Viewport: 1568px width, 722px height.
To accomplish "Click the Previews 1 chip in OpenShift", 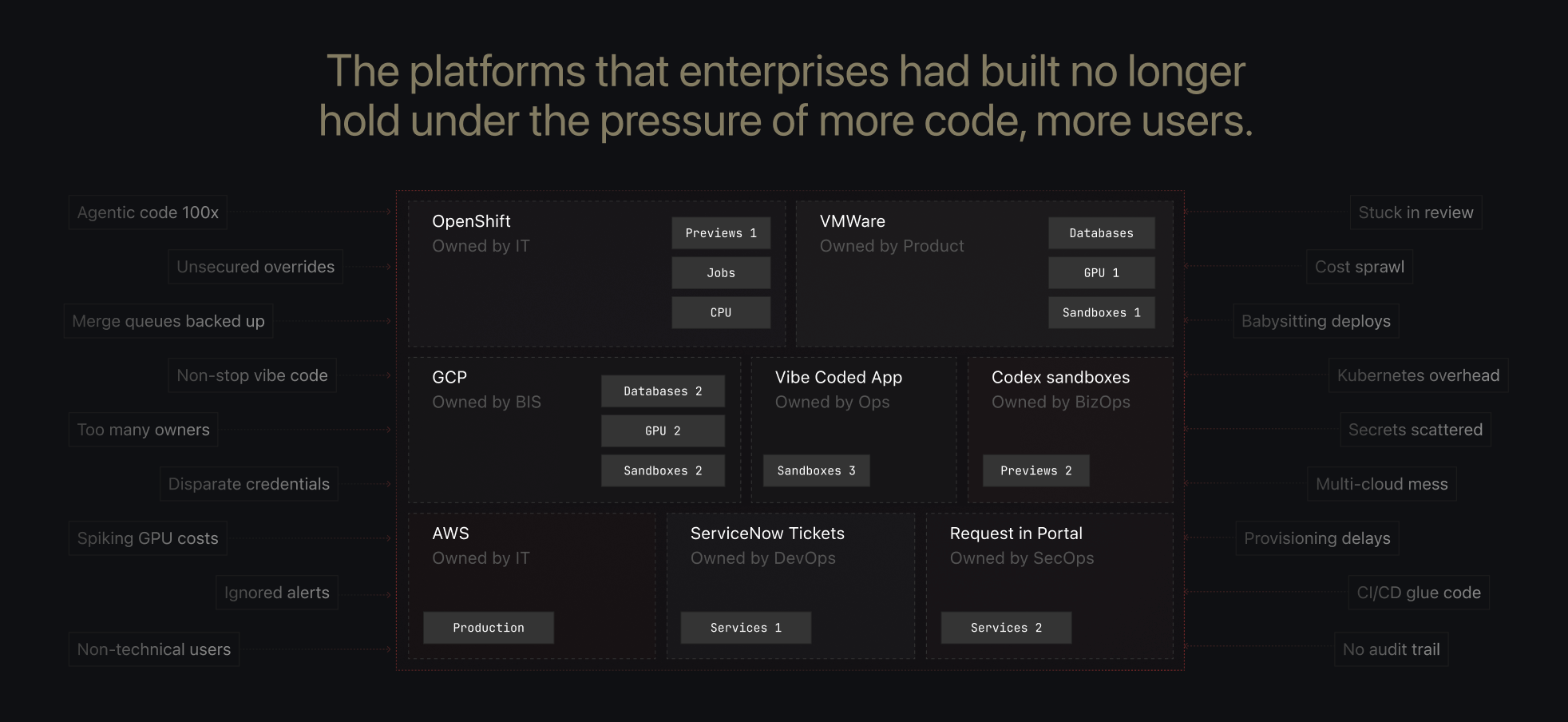I will click(x=721, y=233).
